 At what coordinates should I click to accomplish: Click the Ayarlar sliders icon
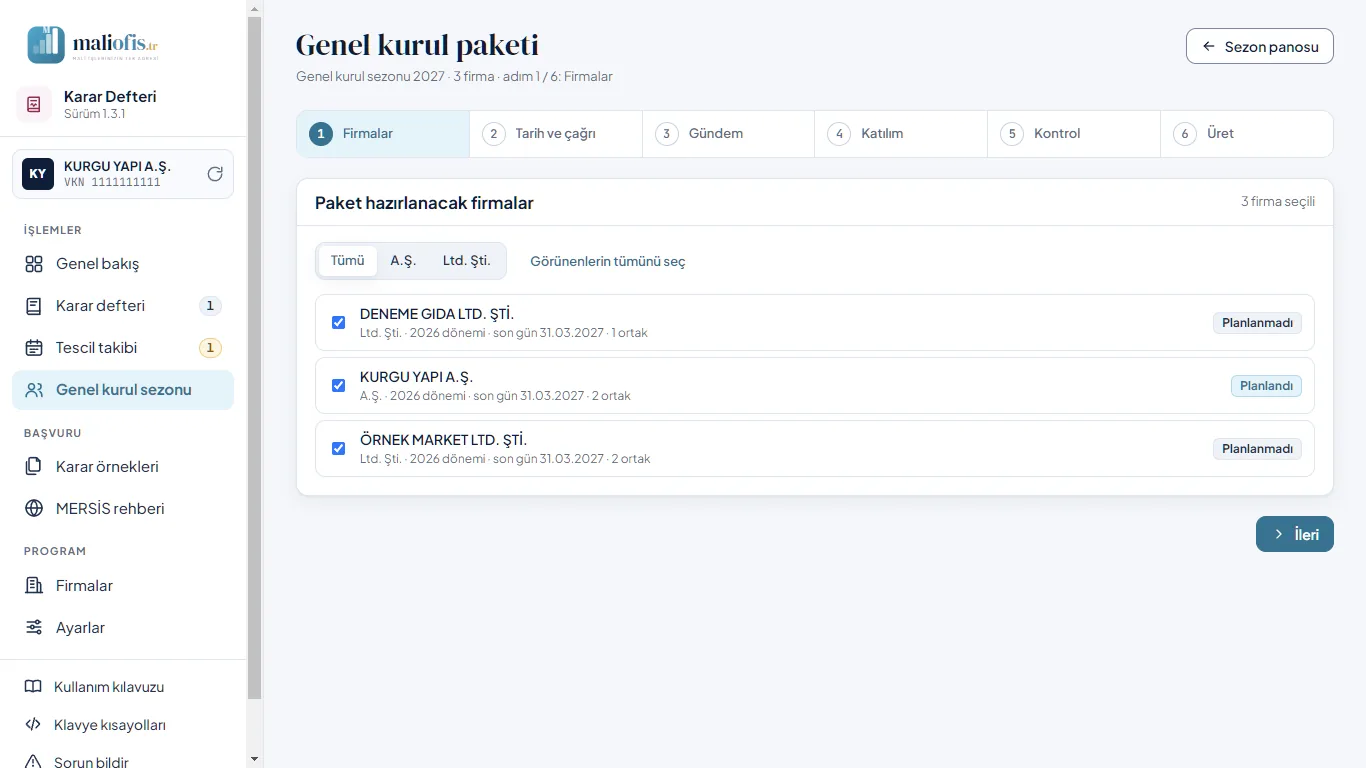pos(34,628)
